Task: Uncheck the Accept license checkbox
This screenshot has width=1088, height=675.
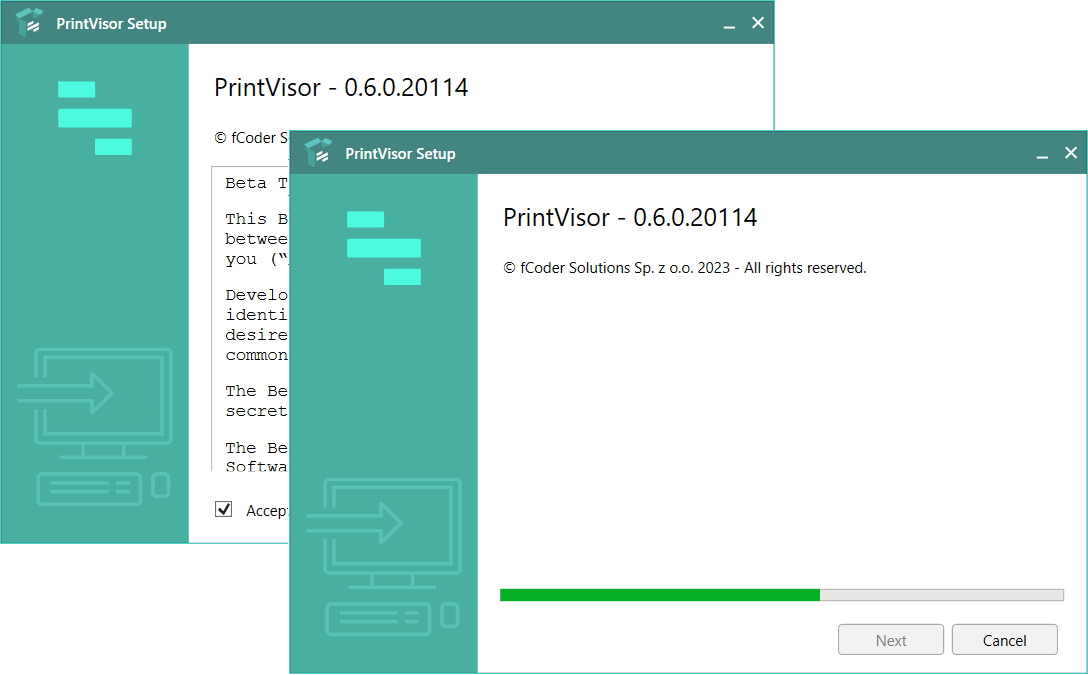Action: click(x=224, y=510)
